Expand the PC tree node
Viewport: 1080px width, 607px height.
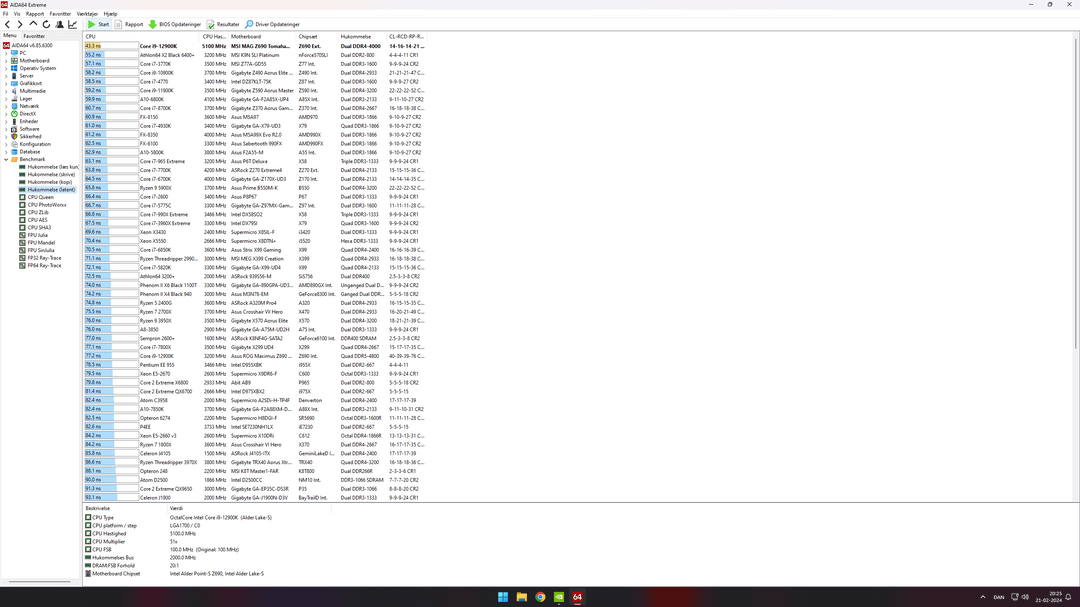6,53
